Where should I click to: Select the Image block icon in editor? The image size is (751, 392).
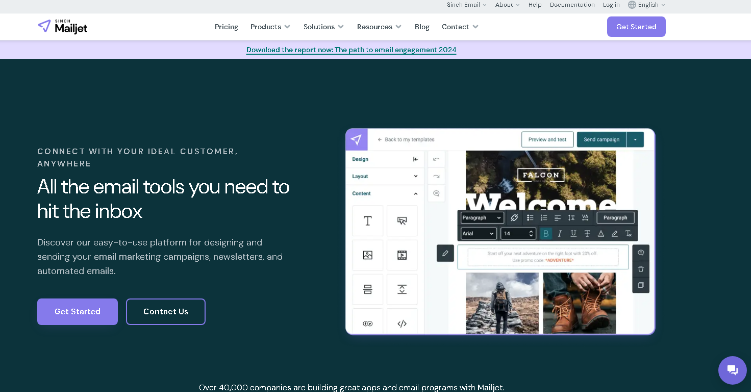coord(367,255)
